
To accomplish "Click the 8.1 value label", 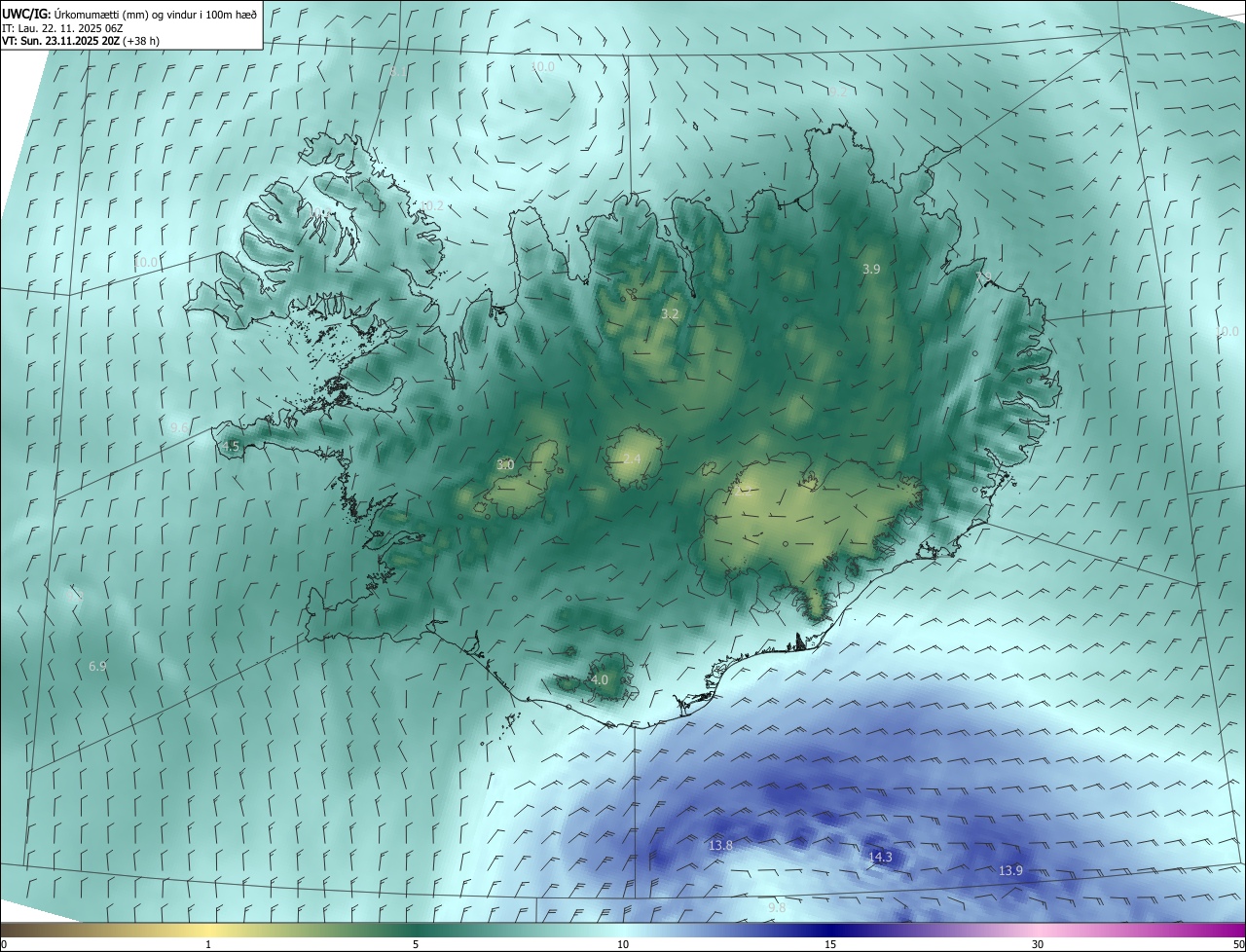I will tap(398, 71).
